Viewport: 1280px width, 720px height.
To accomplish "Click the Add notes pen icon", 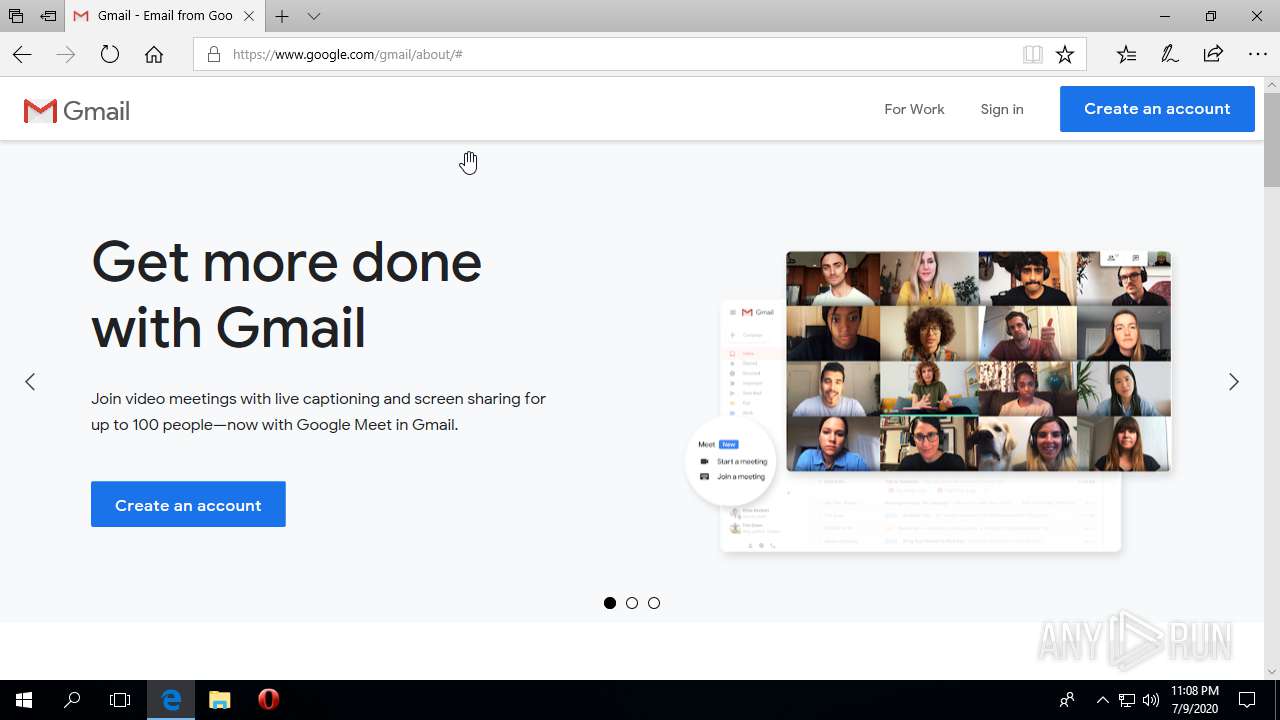I will [1170, 55].
